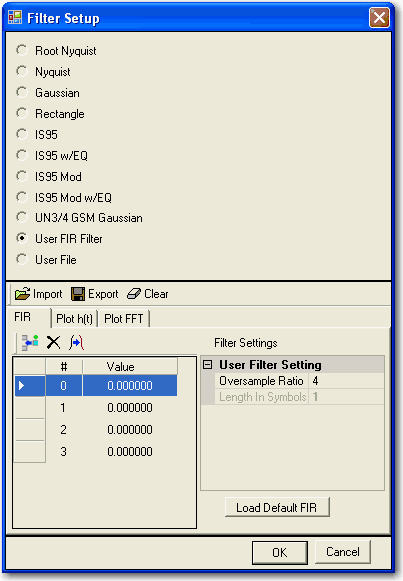Image resolution: width=403 pixels, height=581 pixels.
Task: Click the Export floppy disk icon
Action: [78, 294]
